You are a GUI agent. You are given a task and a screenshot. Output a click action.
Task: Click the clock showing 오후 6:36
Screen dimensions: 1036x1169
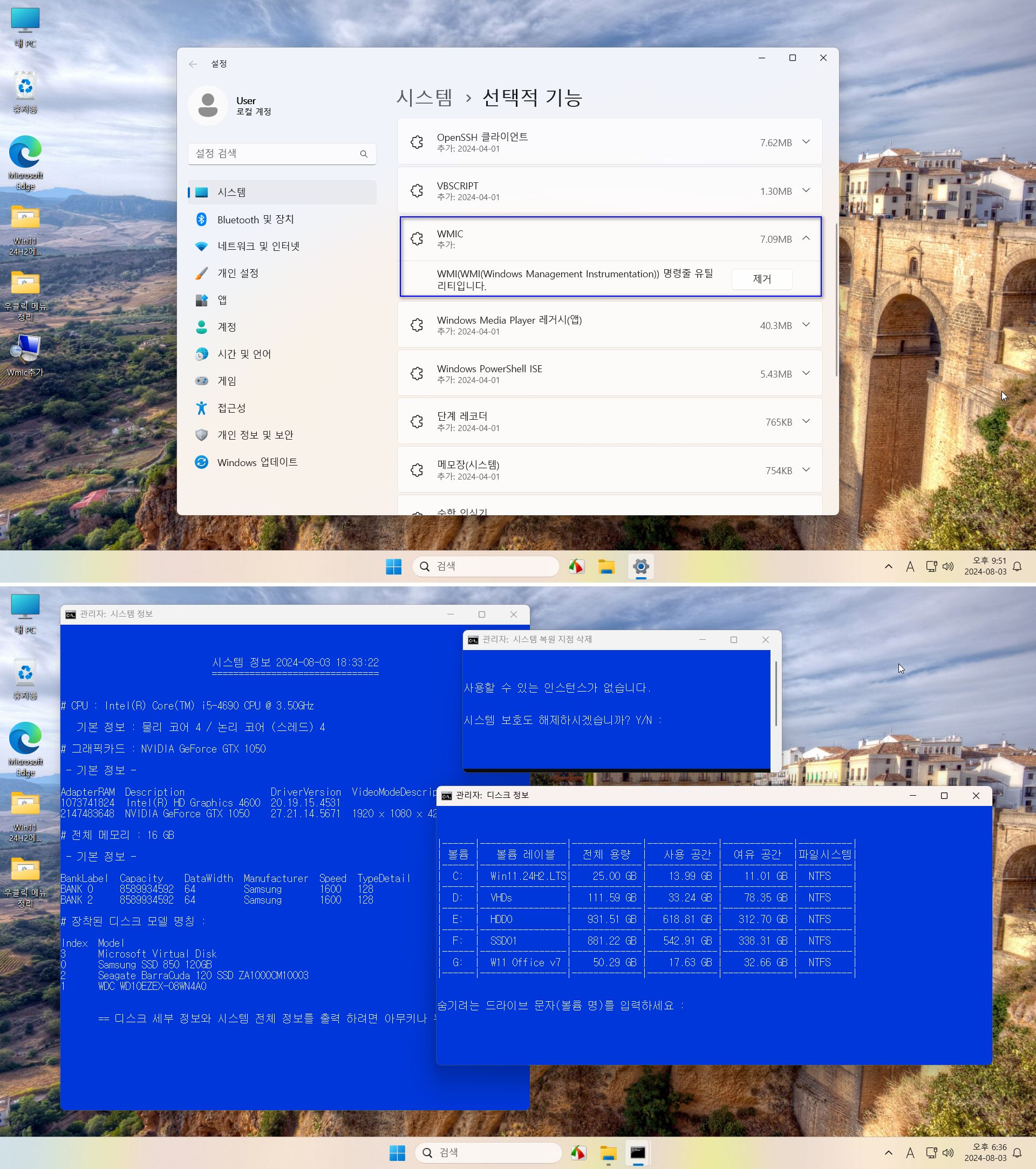(985, 1152)
